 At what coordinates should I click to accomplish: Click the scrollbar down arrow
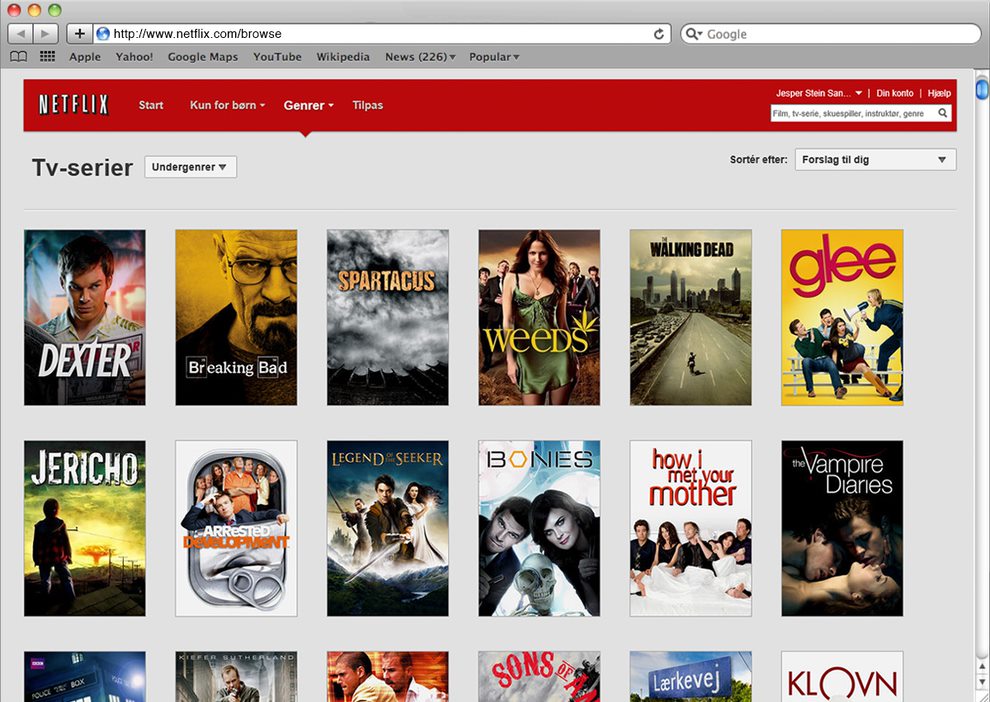click(x=982, y=682)
